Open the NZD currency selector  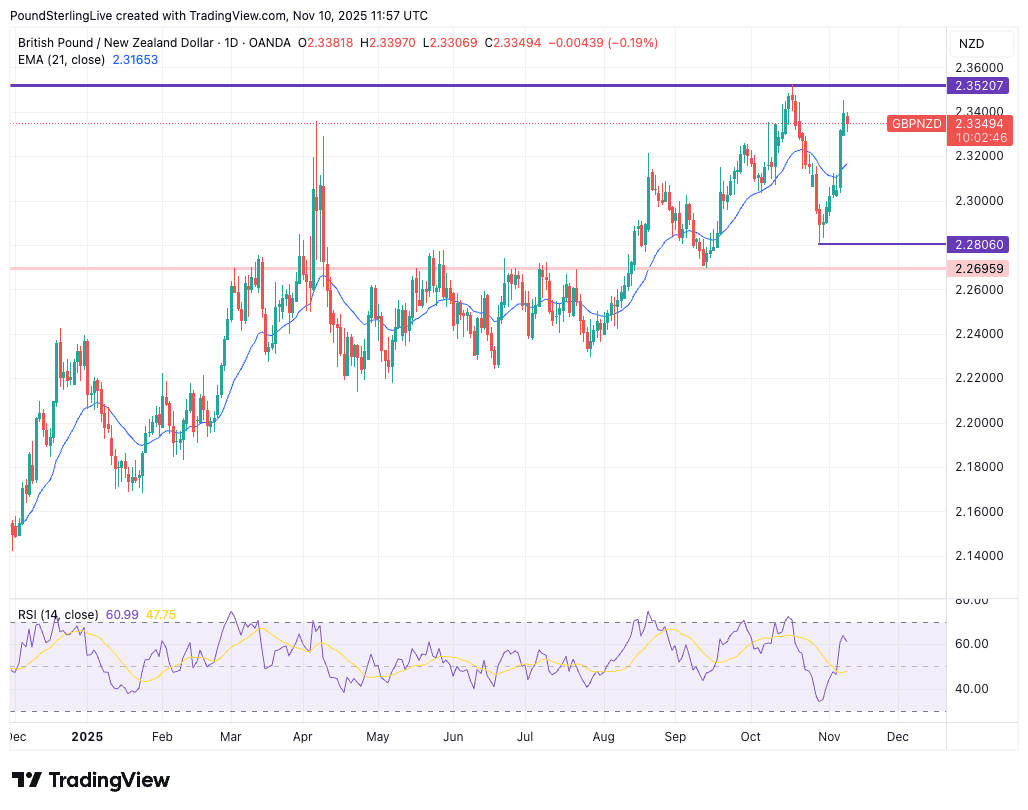point(971,43)
